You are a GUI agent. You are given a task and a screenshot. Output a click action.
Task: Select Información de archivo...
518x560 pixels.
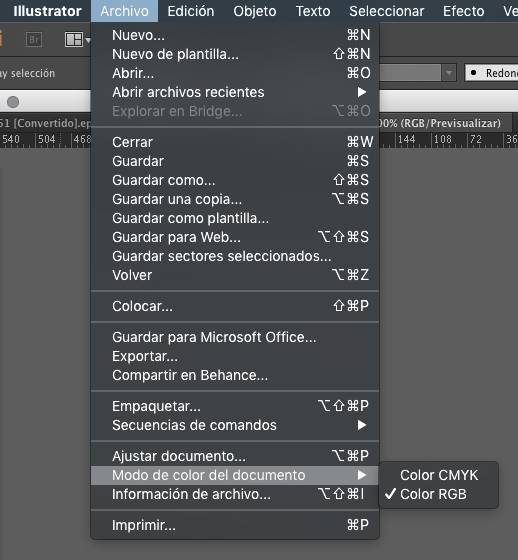235,494
